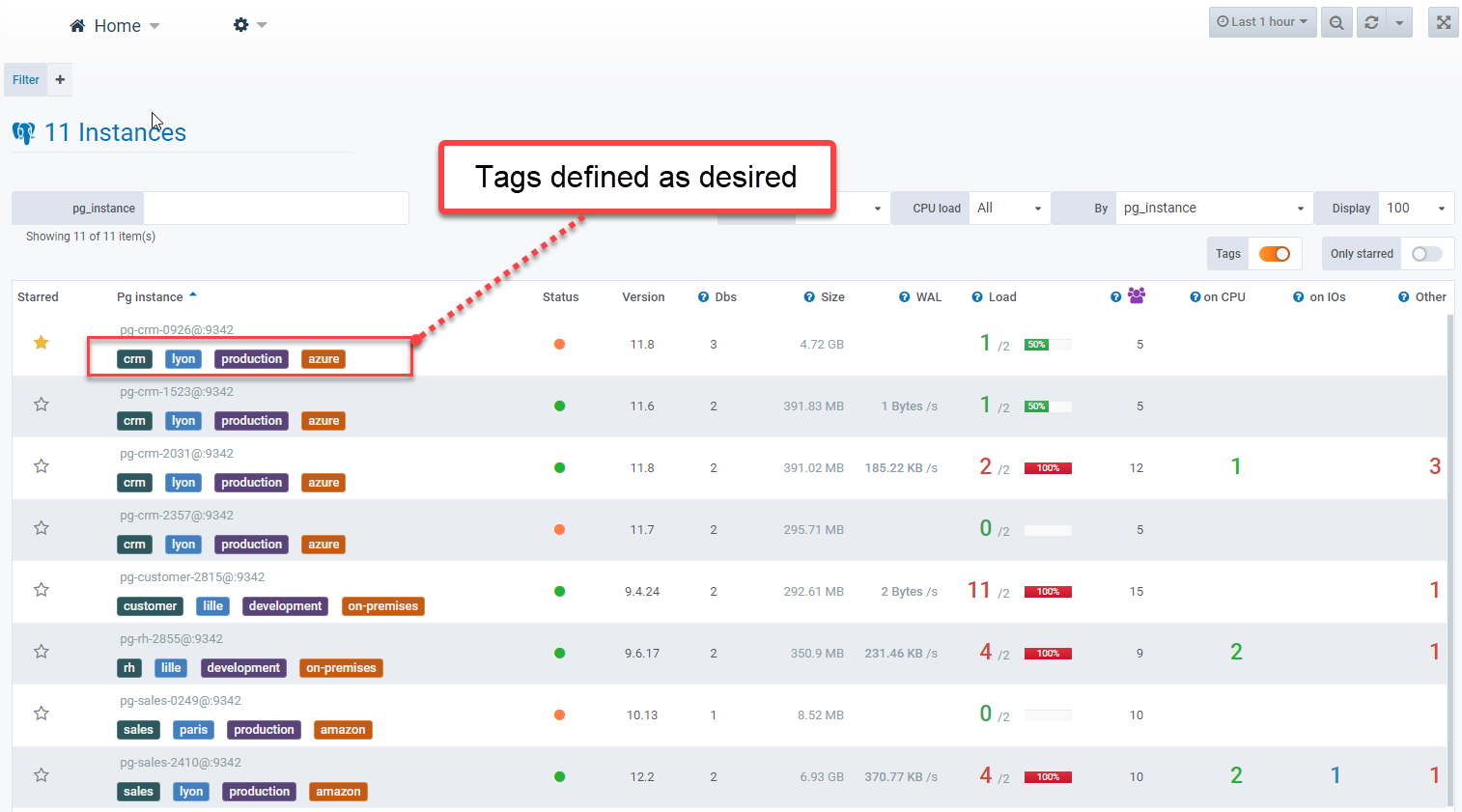Click the 100% load bar for pg-crm-2031

[x=1048, y=468]
